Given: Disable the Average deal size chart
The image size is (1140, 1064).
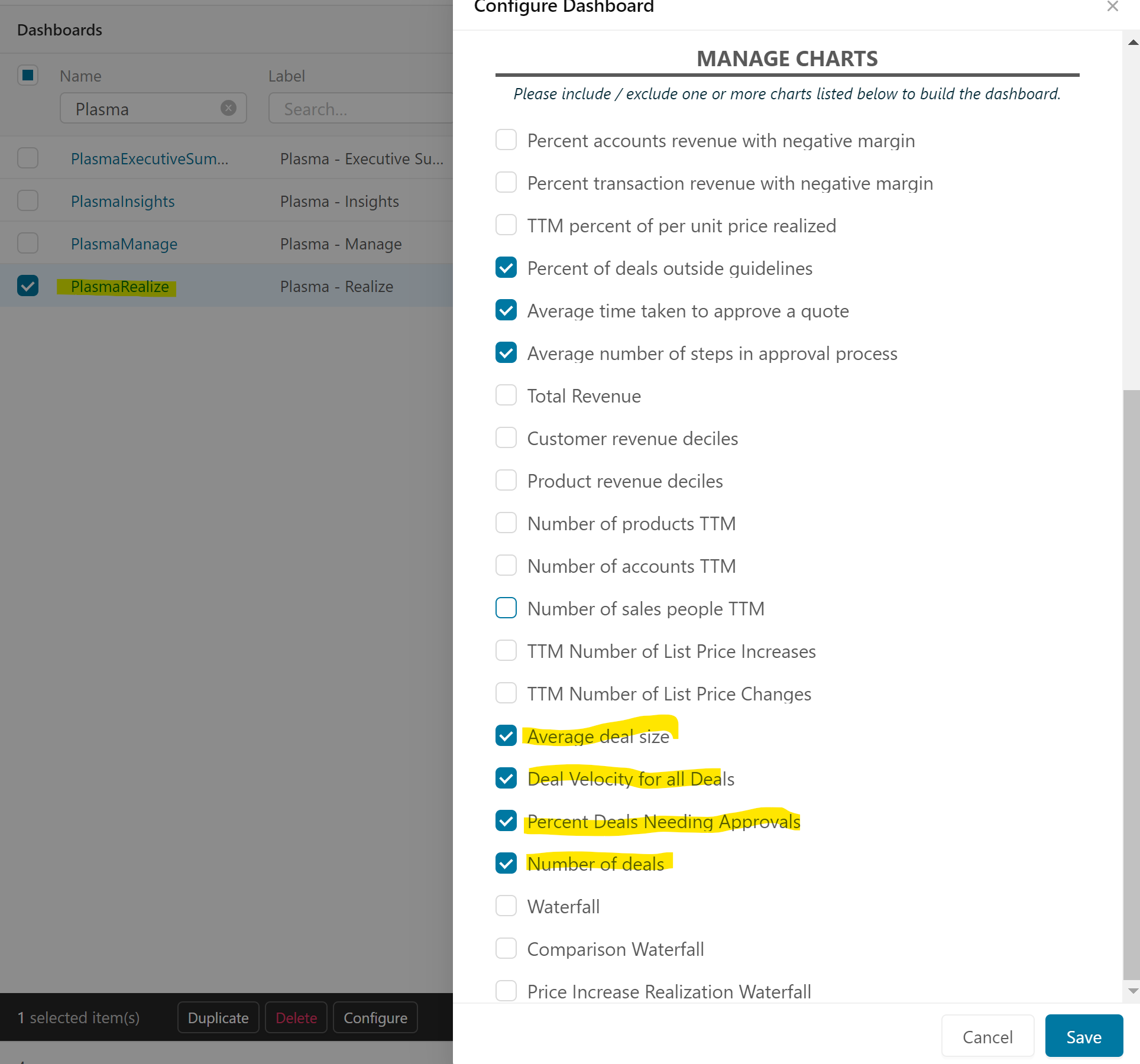Looking at the screenshot, I should [506, 736].
